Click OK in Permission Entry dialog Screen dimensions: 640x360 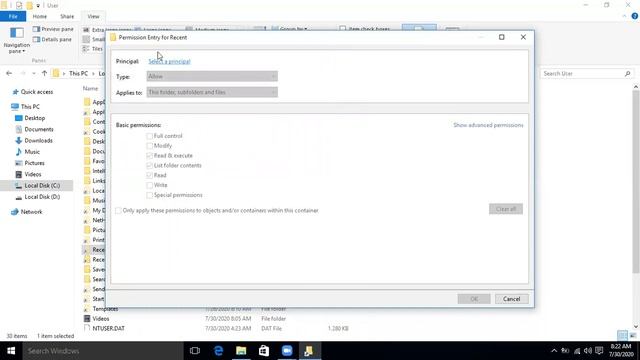[474, 299]
